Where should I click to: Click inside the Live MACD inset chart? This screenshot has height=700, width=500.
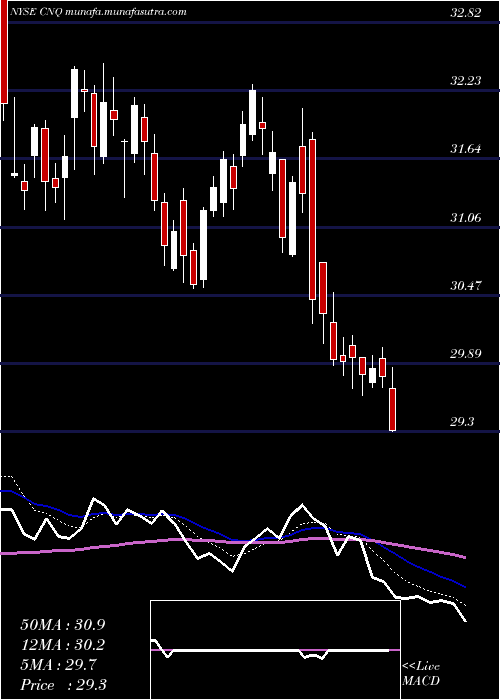pyautogui.click(x=275, y=650)
